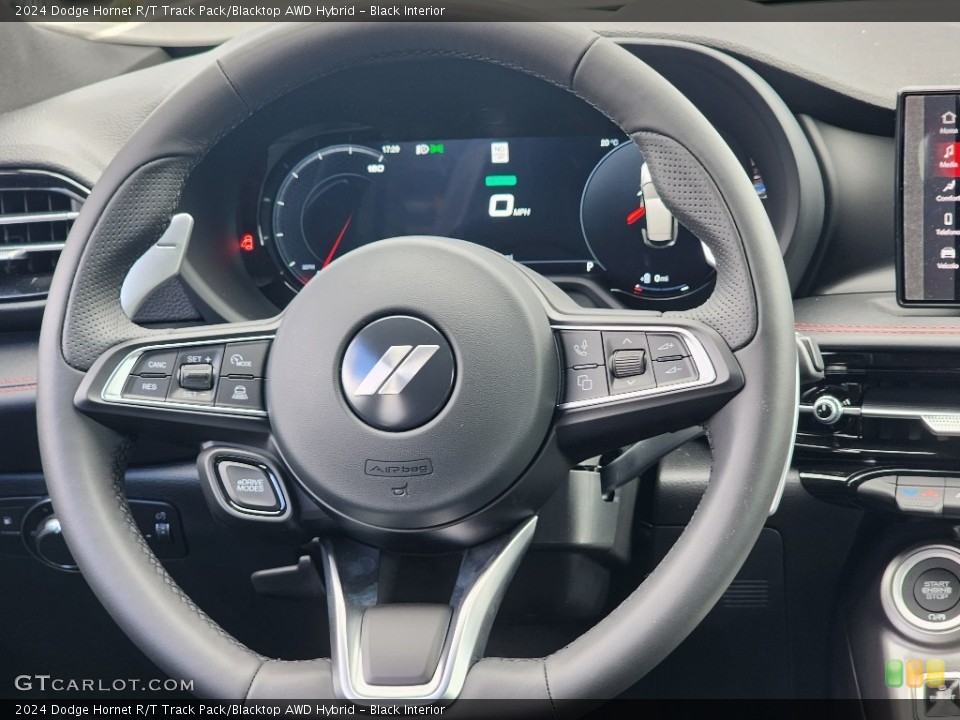Tap the P gear indicator in cluster
The image size is (960, 720).
point(590,266)
